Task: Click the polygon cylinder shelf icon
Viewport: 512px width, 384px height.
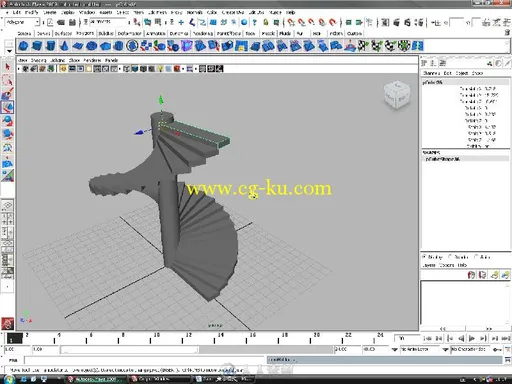Action: click(x=51, y=46)
